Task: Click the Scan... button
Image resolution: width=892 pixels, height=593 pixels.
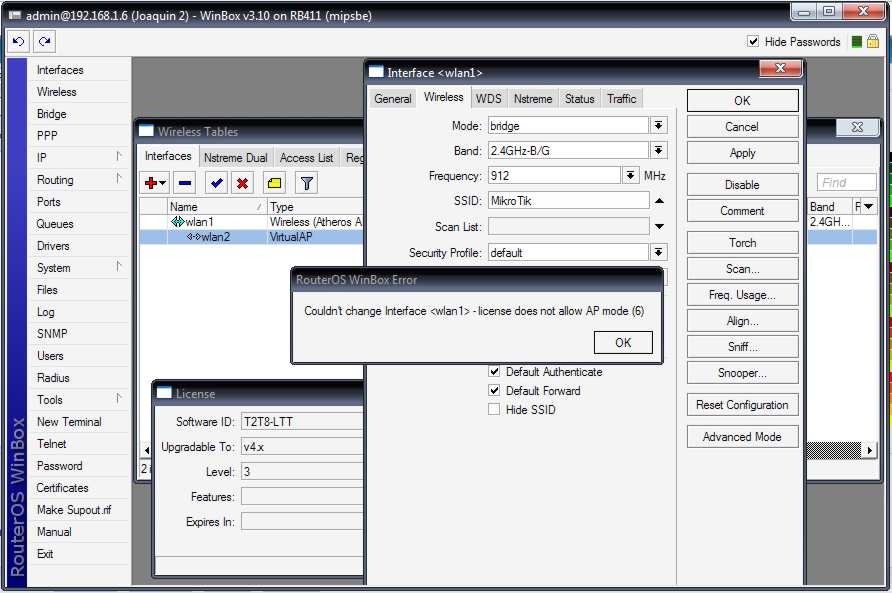Action: point(742,269)
